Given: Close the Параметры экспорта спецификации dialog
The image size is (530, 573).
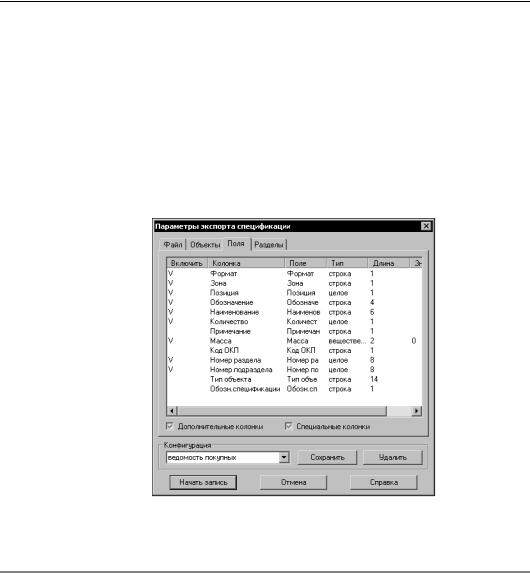Looking at the screenshot, I should click(x=426, y=226).
